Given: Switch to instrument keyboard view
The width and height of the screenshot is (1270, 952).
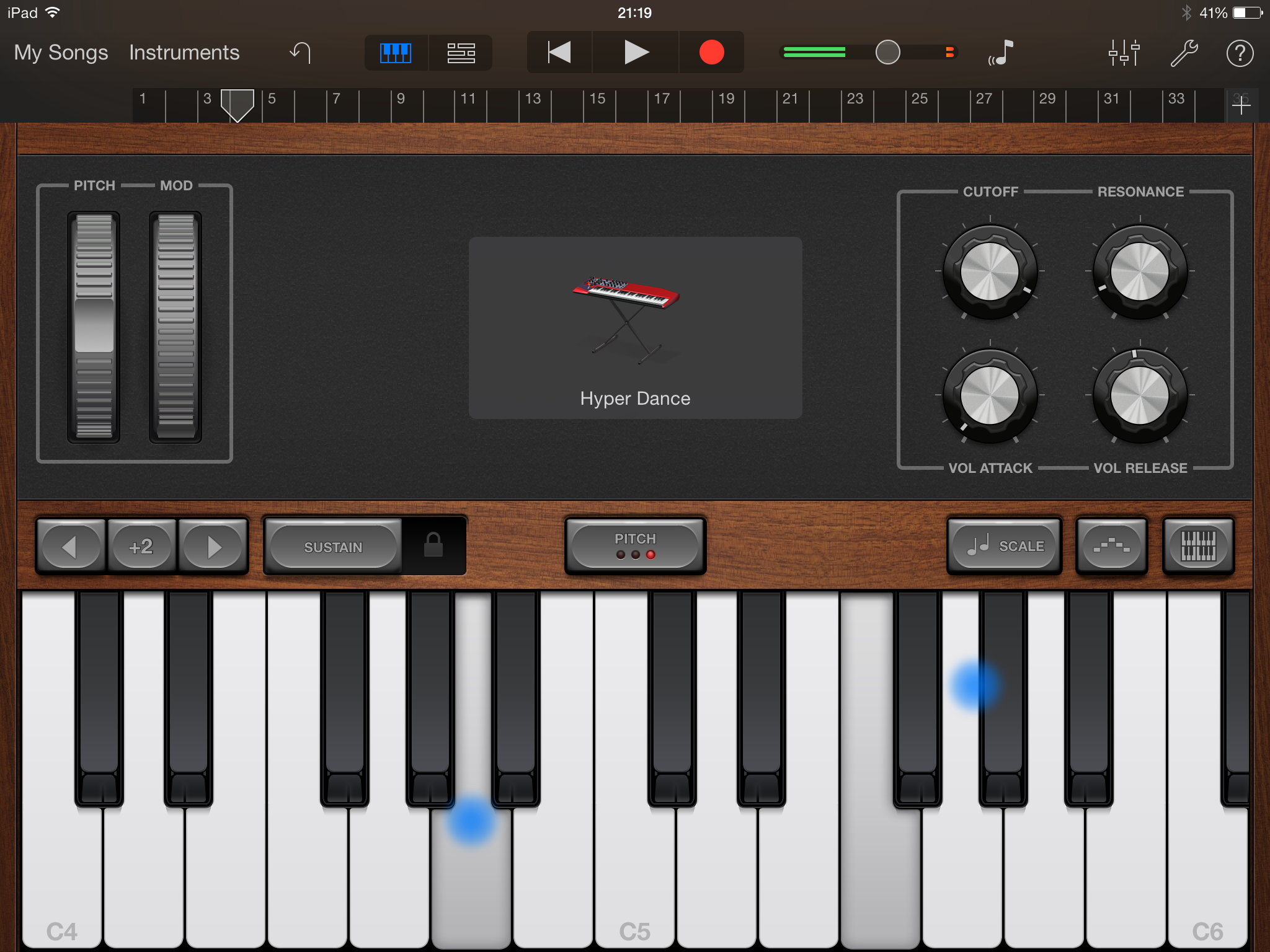Looking at the screenshot, I should click(396, 53).
